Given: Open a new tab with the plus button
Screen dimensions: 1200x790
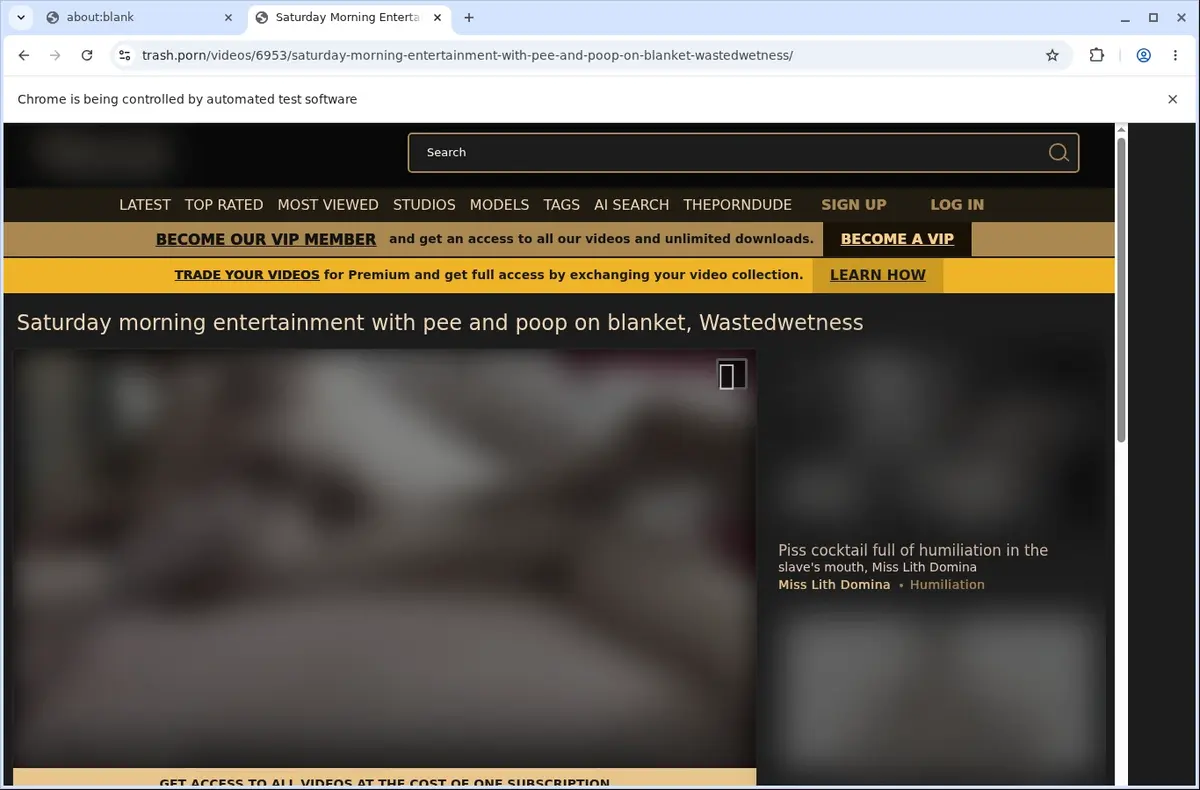Looking at the screenshot, I should 469,17.
